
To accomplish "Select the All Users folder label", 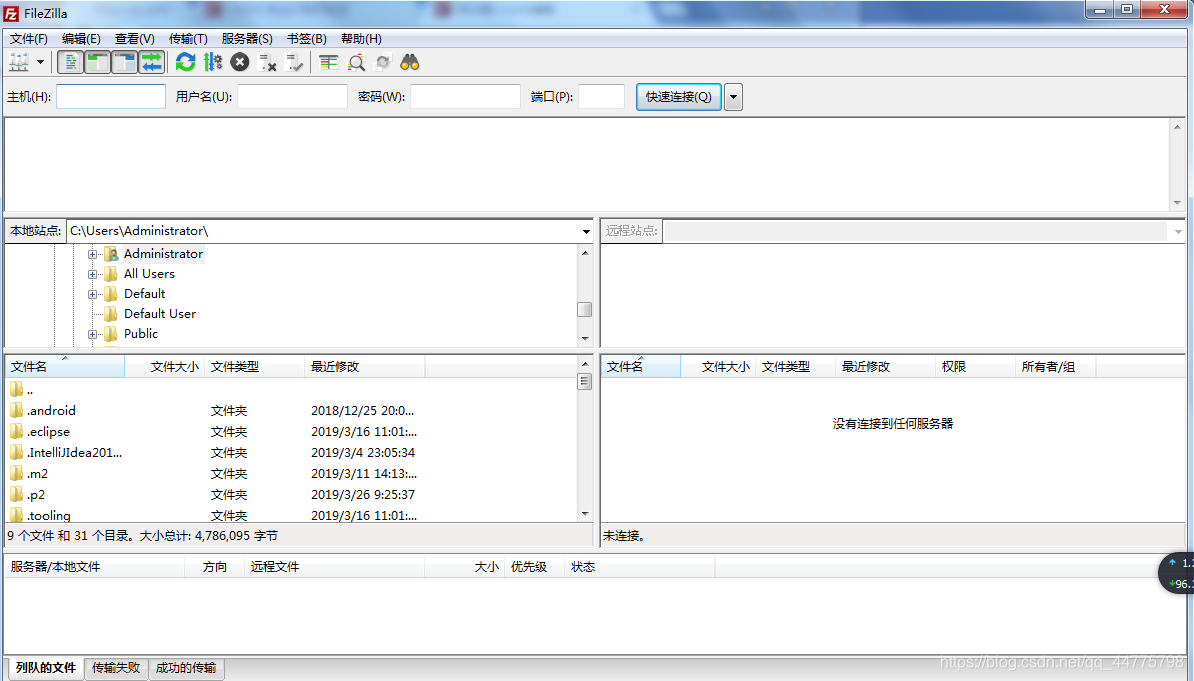I will (x=149, y=273).
